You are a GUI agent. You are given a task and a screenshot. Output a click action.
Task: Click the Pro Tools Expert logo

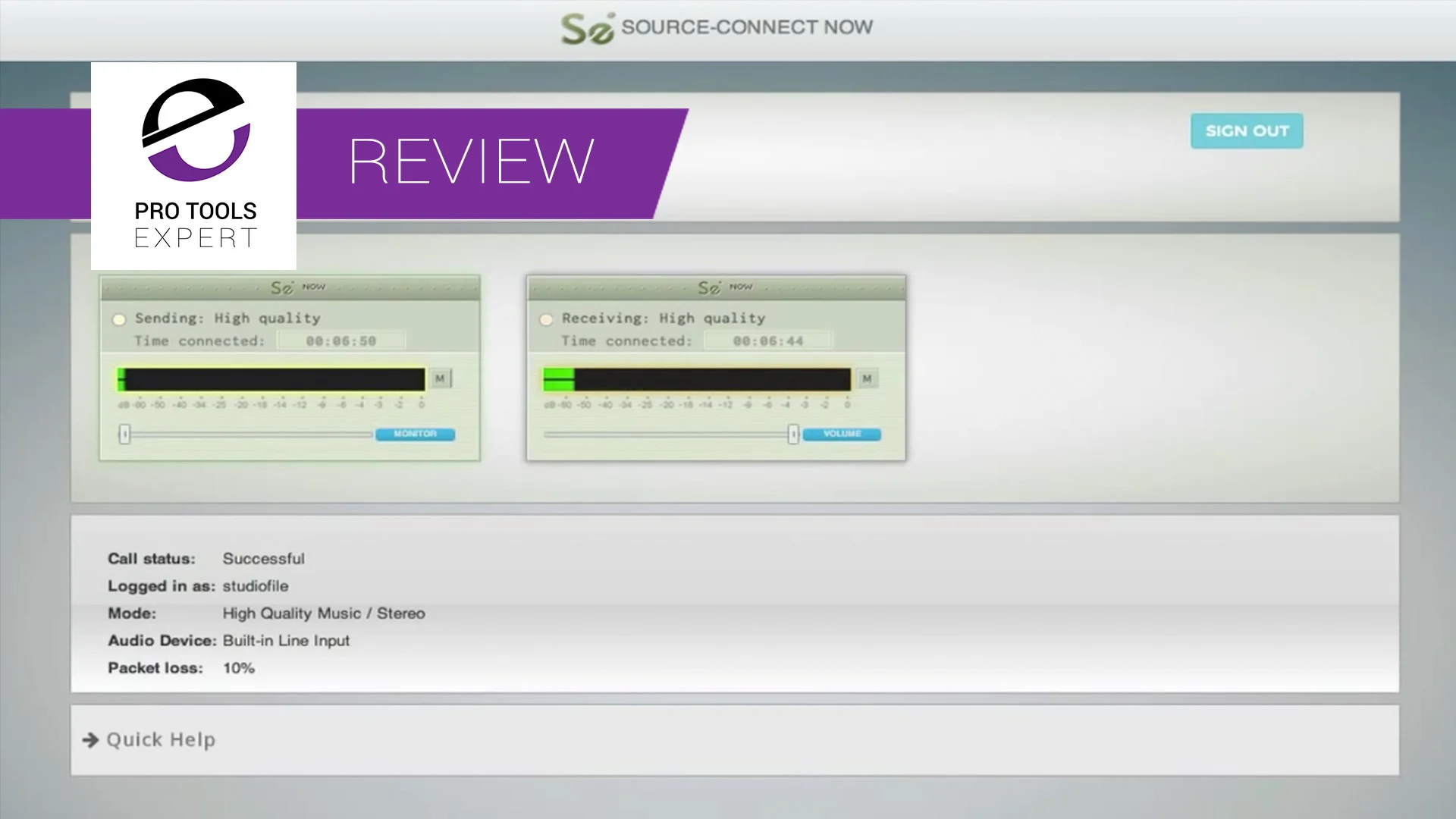click(x=193, y=165)
